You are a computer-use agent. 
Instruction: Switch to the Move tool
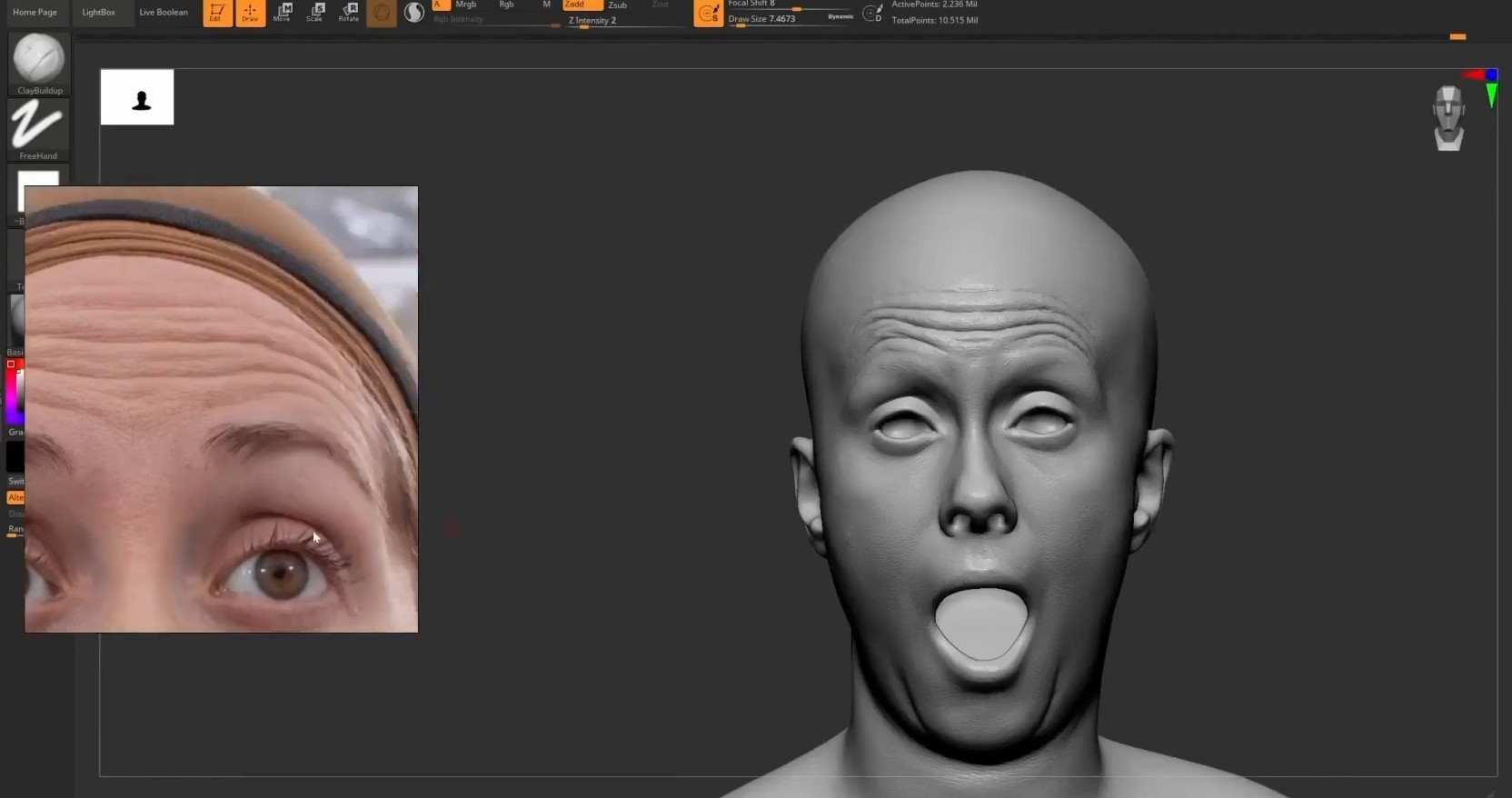click(283, 12)
